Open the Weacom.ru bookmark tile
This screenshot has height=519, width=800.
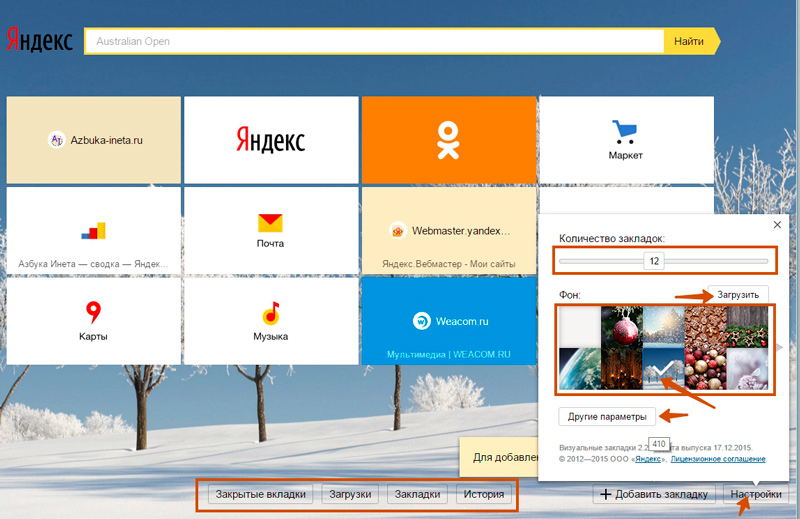pos(449,321)
